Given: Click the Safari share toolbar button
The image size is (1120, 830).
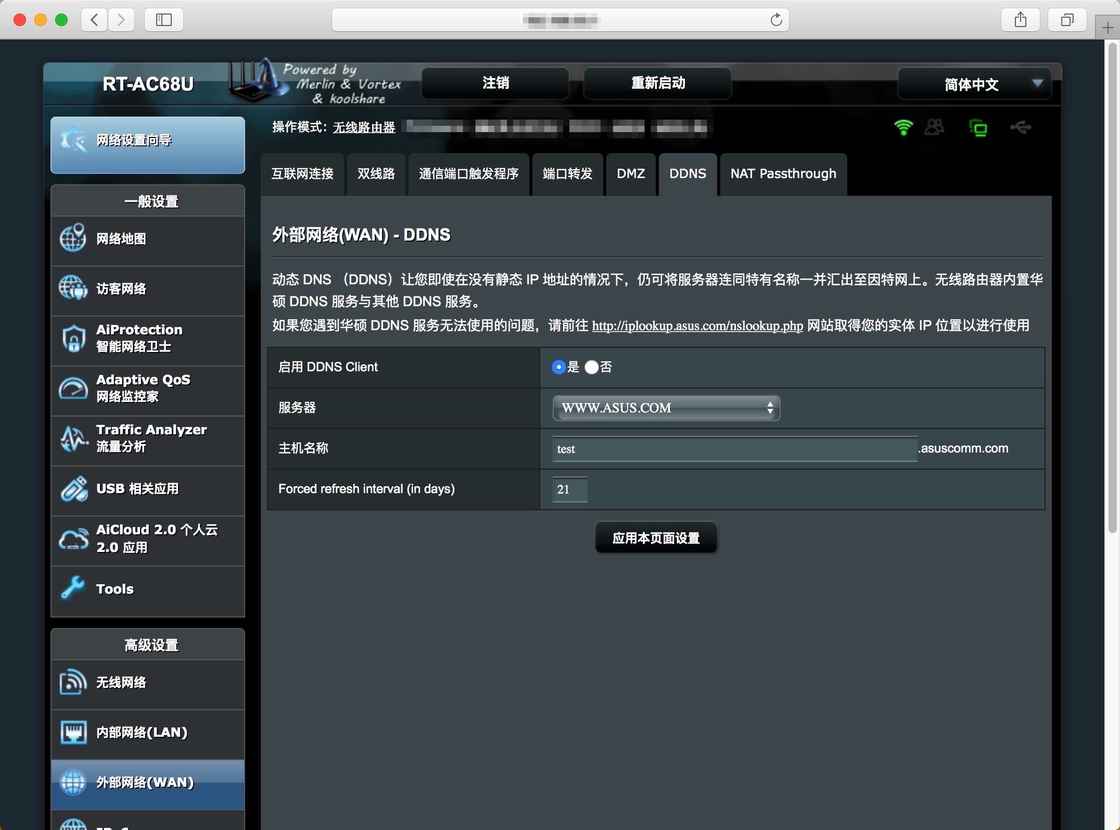Looking at the screenshot, I should (1020, 20).
